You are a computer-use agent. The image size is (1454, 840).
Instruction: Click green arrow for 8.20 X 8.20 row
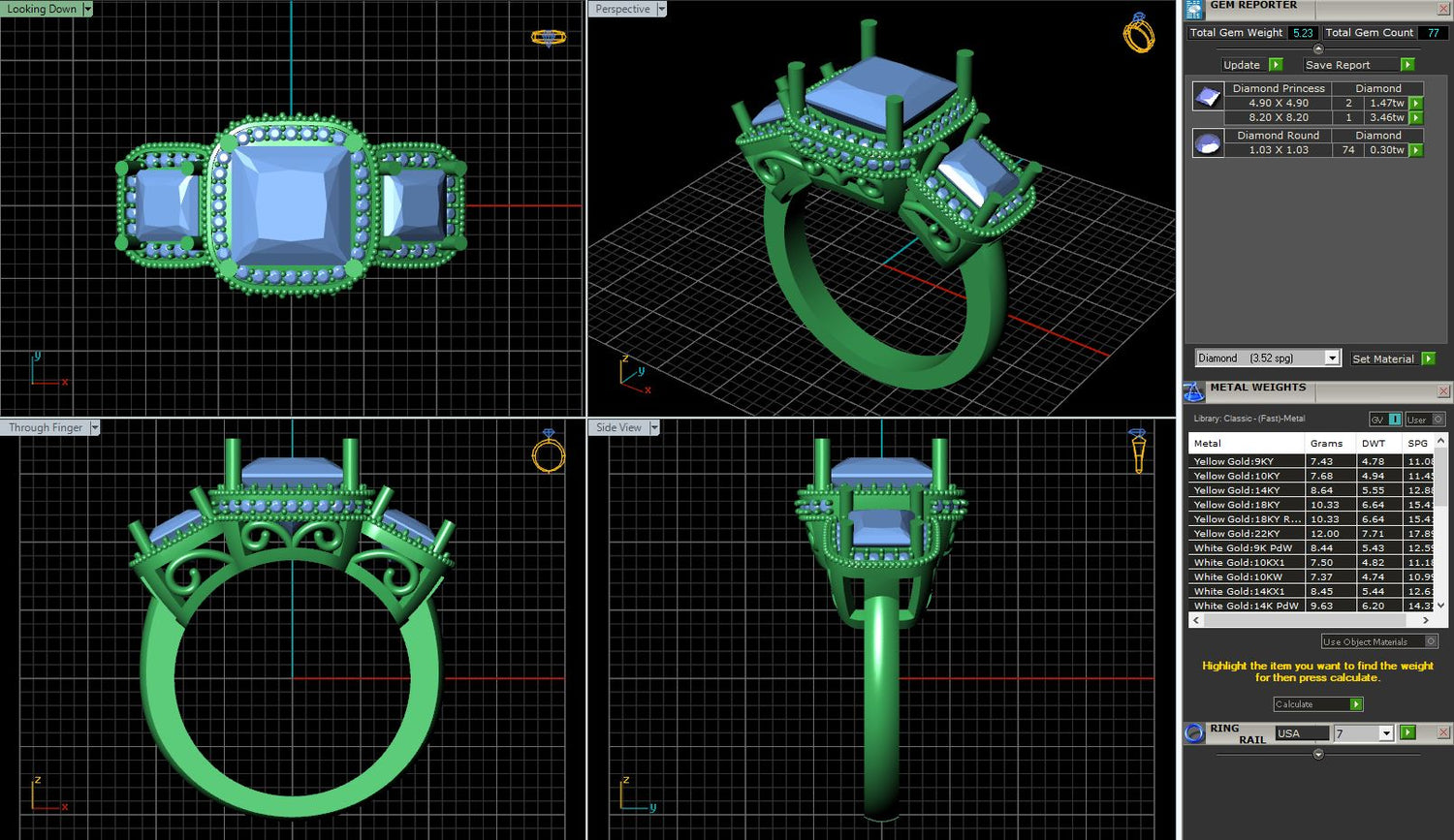coord(1416,118)
